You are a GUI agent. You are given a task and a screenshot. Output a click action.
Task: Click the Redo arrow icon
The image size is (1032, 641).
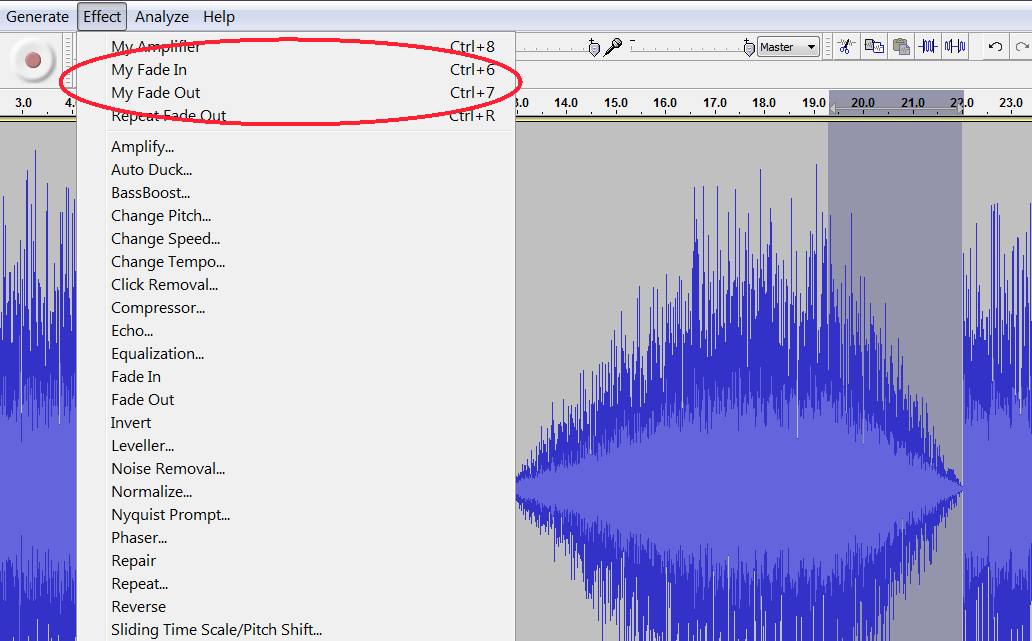coord(1021,47)
